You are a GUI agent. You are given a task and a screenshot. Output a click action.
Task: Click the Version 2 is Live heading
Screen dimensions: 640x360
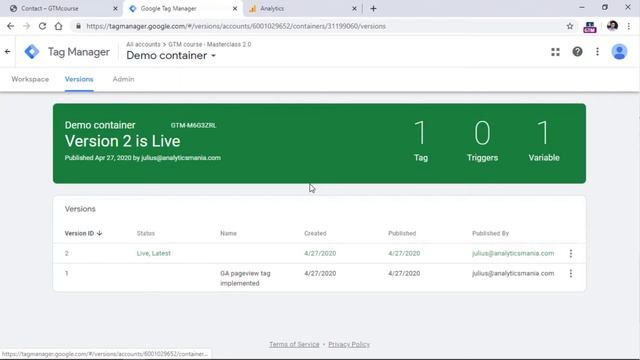tap(122, 141)
